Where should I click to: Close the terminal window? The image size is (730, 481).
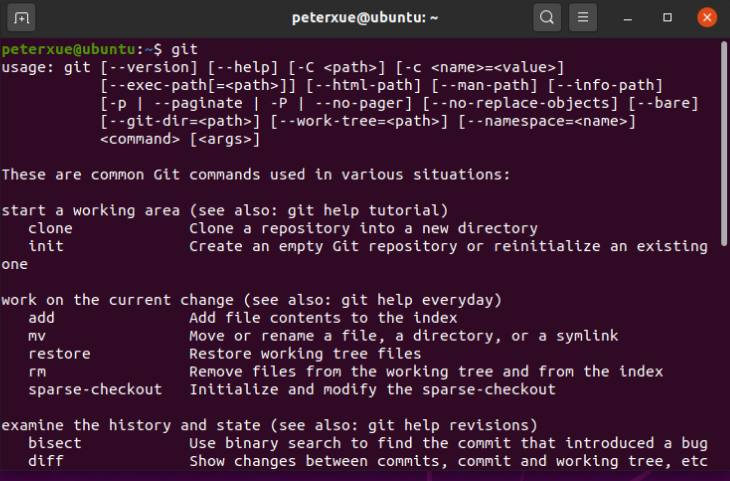point(707,18)
